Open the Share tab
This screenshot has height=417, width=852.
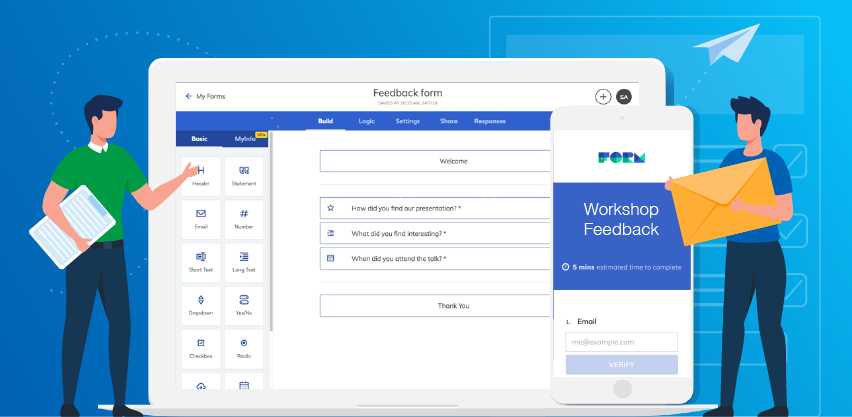tap(449, 121)
